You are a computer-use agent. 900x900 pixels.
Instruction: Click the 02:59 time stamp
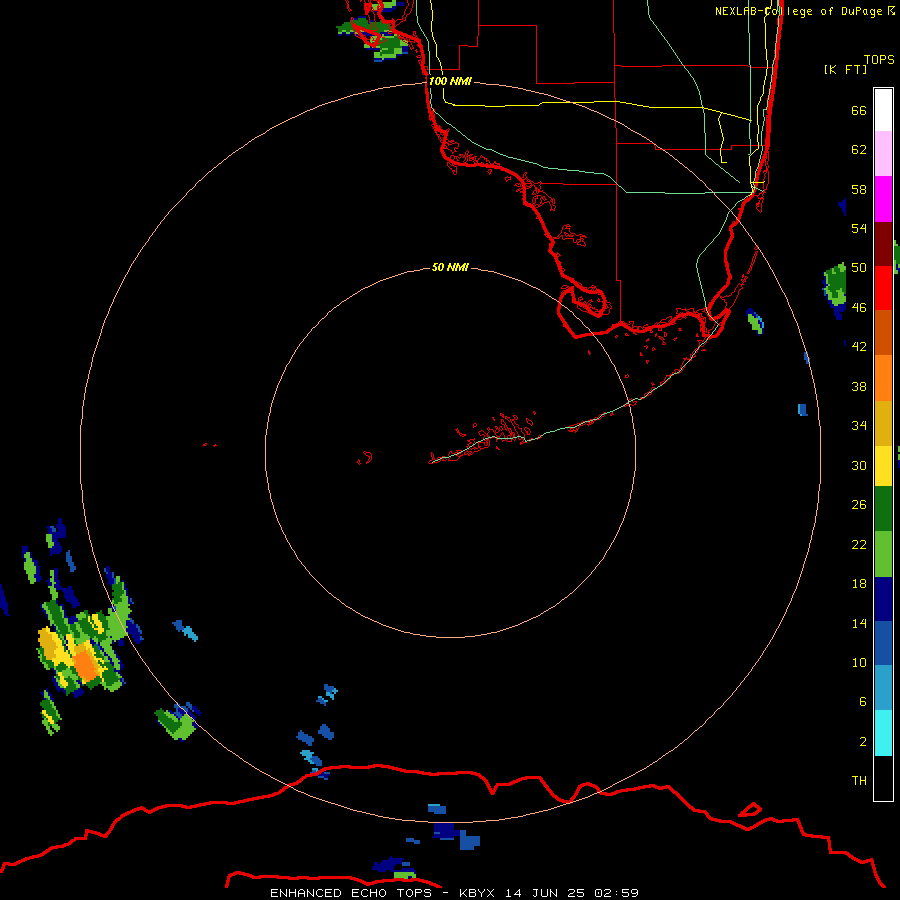coord(617,893)
